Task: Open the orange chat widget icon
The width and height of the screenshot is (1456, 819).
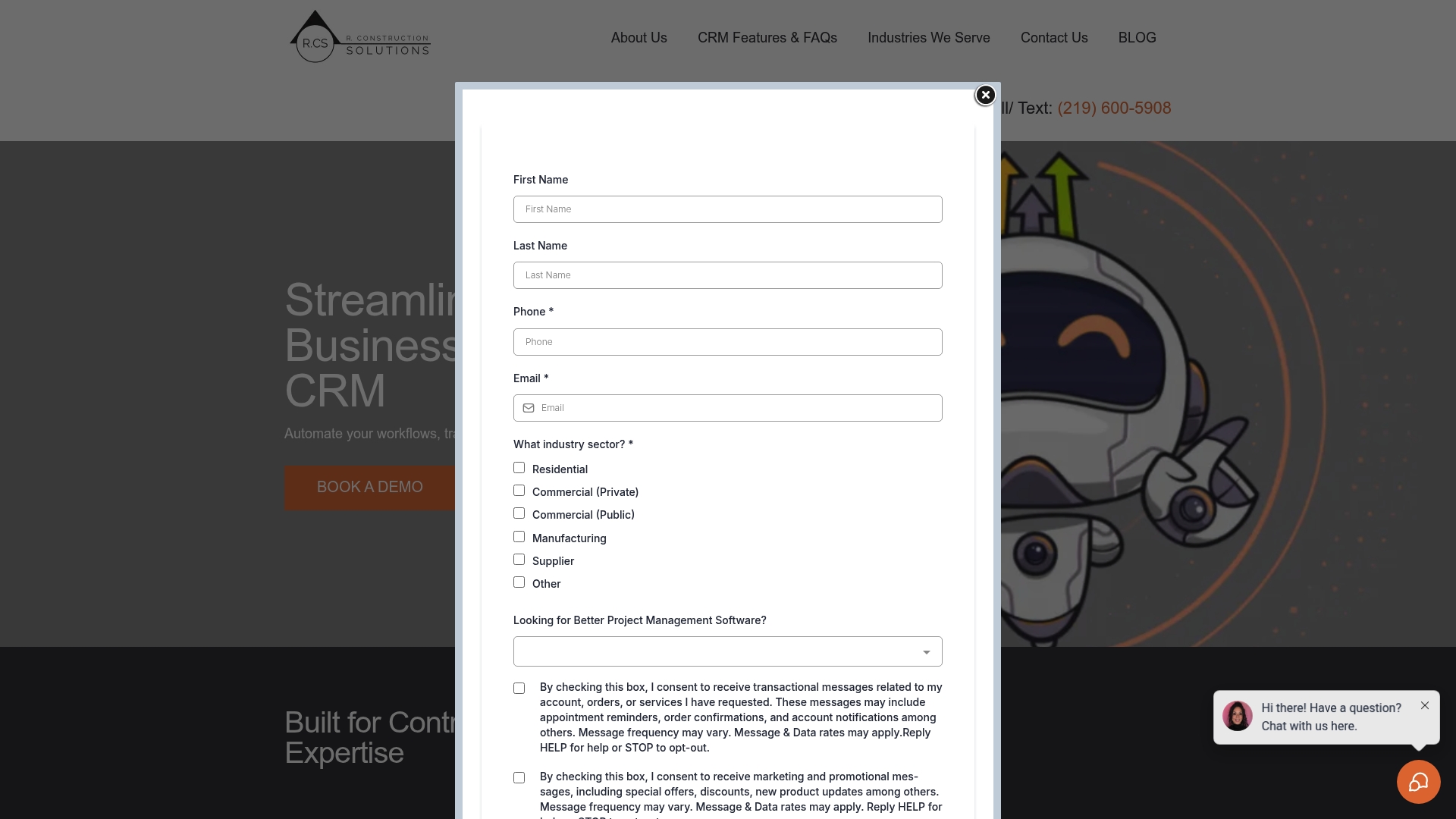Action: (x=1418, y=782)
